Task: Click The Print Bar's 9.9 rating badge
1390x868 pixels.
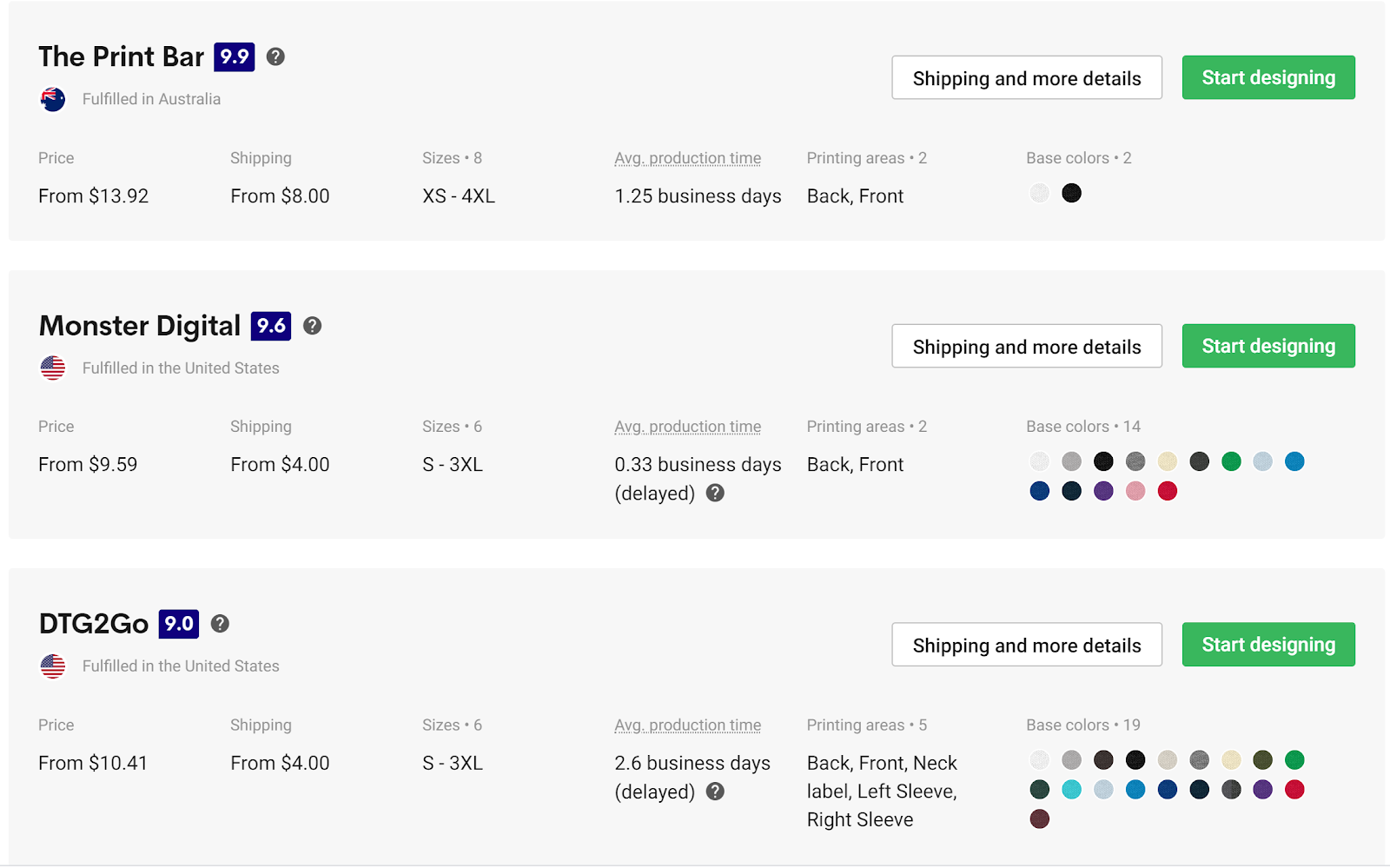Action: [x=235, y=57]
